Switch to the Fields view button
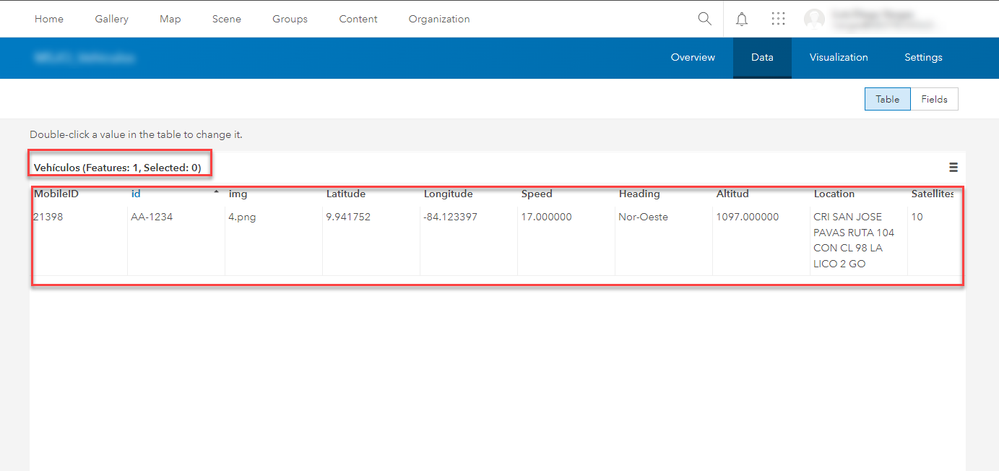The width and height of the screenshot is (999, 471). click(935, 99)
